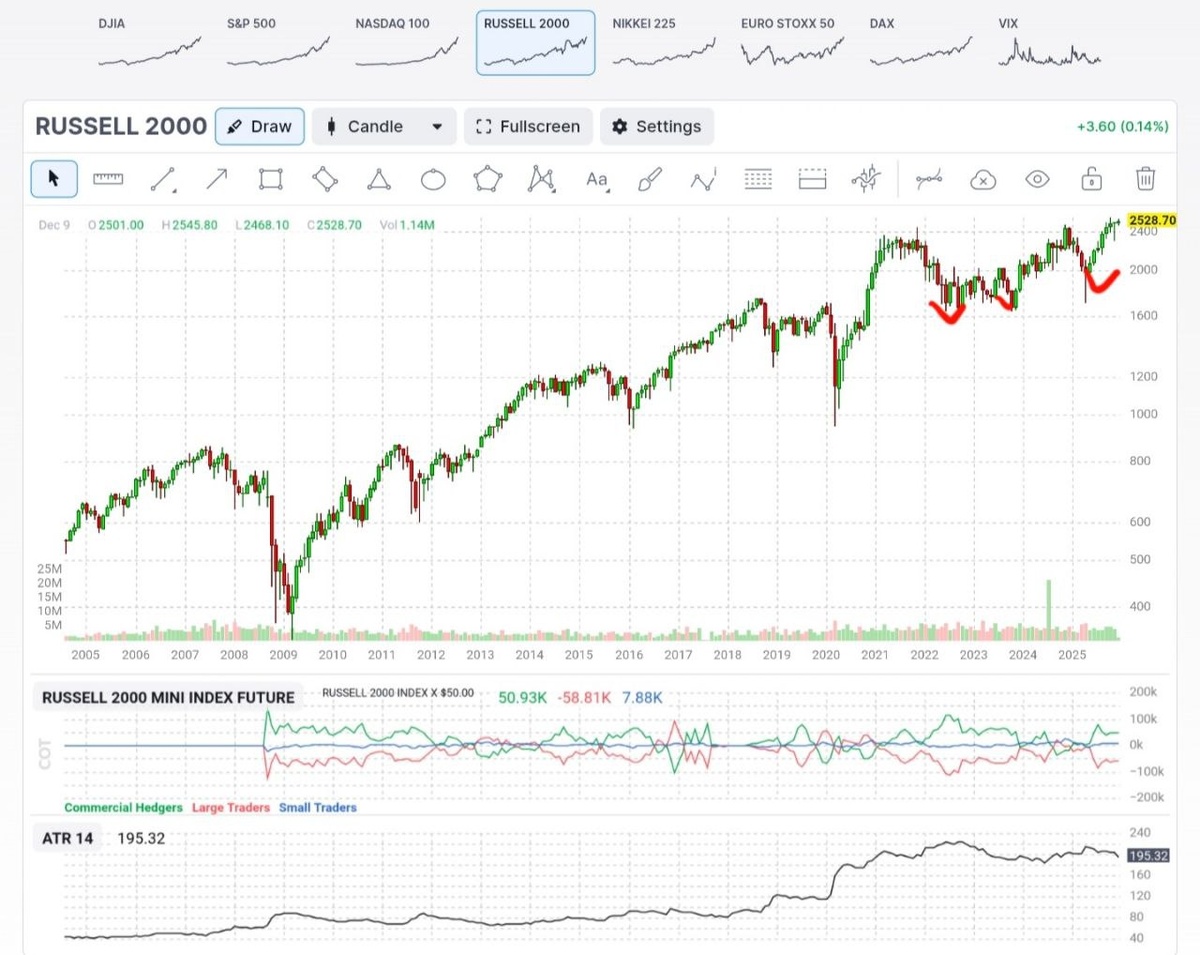This screenshot has height=955, width=1200.
Task: Select the Fibonacci retracement lines tool
Action: coord(759,180)
